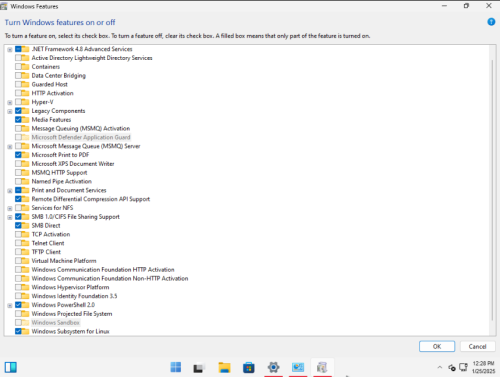Disable Microsoft Print to PDF
Viewport: 500px width, 377px height.
tap(18, 155)
